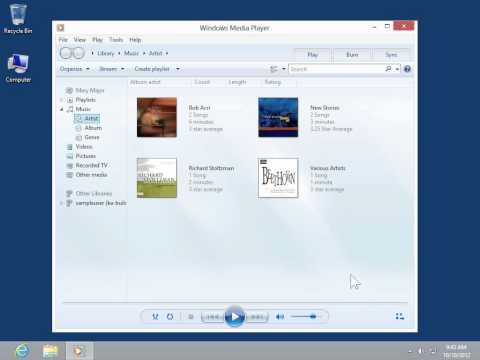The width and height of the screenshot is (480, 360).
Task: Select the blue album art thumbnail
Action: click(278, 117)
